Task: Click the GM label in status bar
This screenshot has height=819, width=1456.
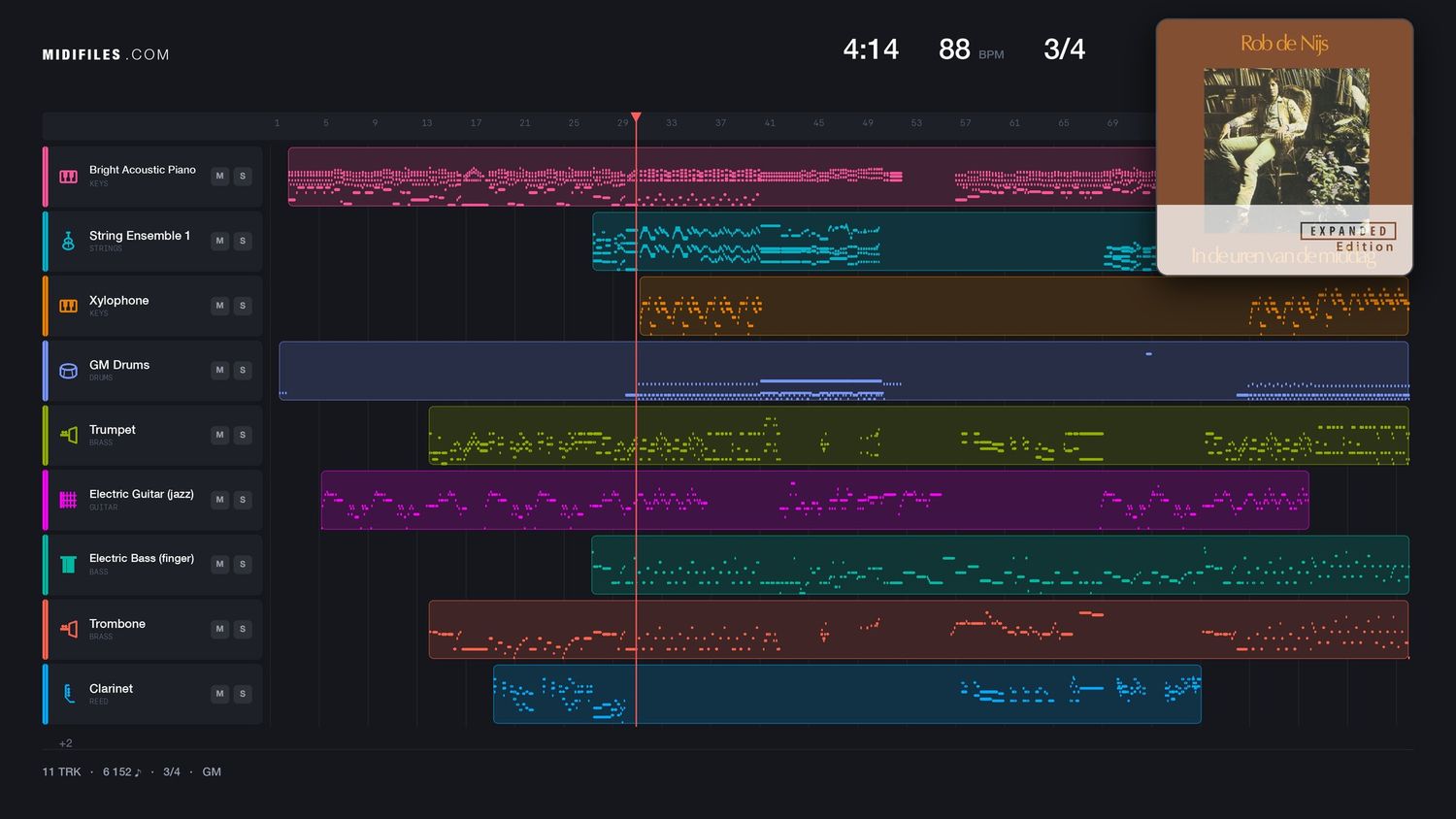Action: (212, 772)
